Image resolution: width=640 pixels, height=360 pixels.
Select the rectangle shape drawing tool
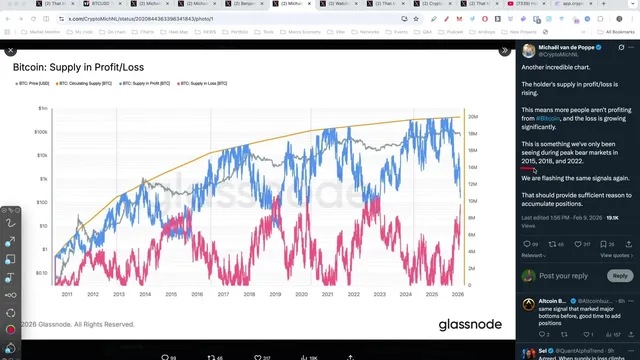tap(10, 260)
